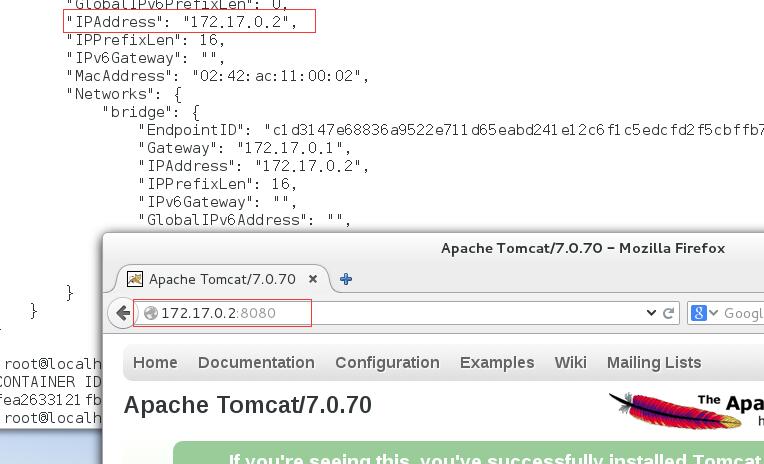Click the globe site identity icon
764x464 pixels.
pyautogui.click(x=151, y=313)
